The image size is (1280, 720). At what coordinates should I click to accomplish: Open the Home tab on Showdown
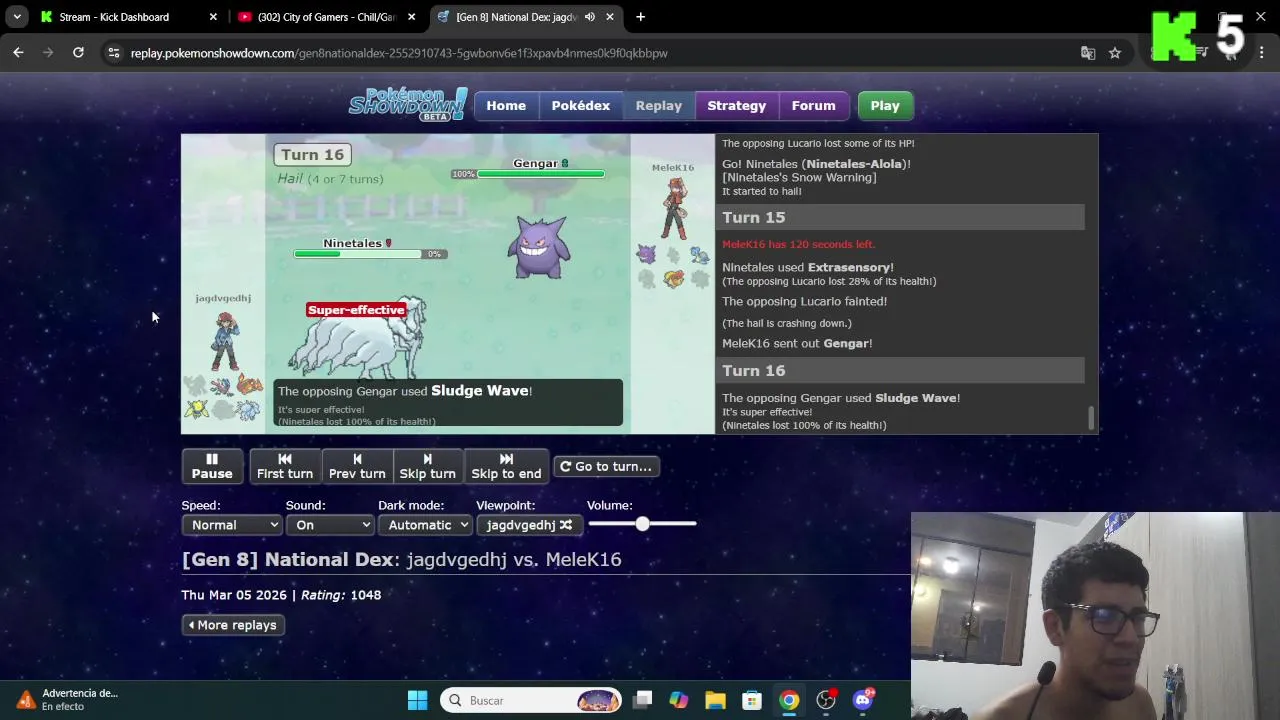click(x=506, y=106)
